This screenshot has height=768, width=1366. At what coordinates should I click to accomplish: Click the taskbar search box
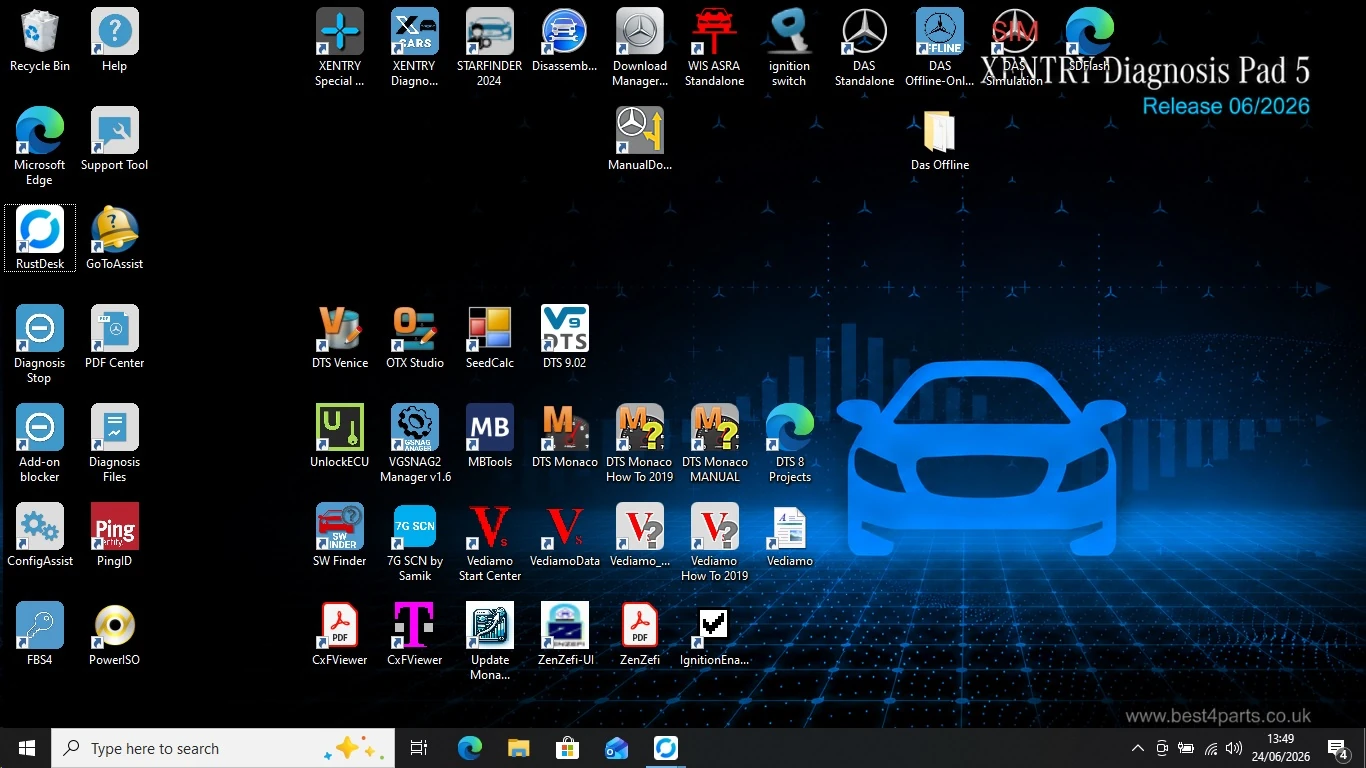tap(223, 748)
